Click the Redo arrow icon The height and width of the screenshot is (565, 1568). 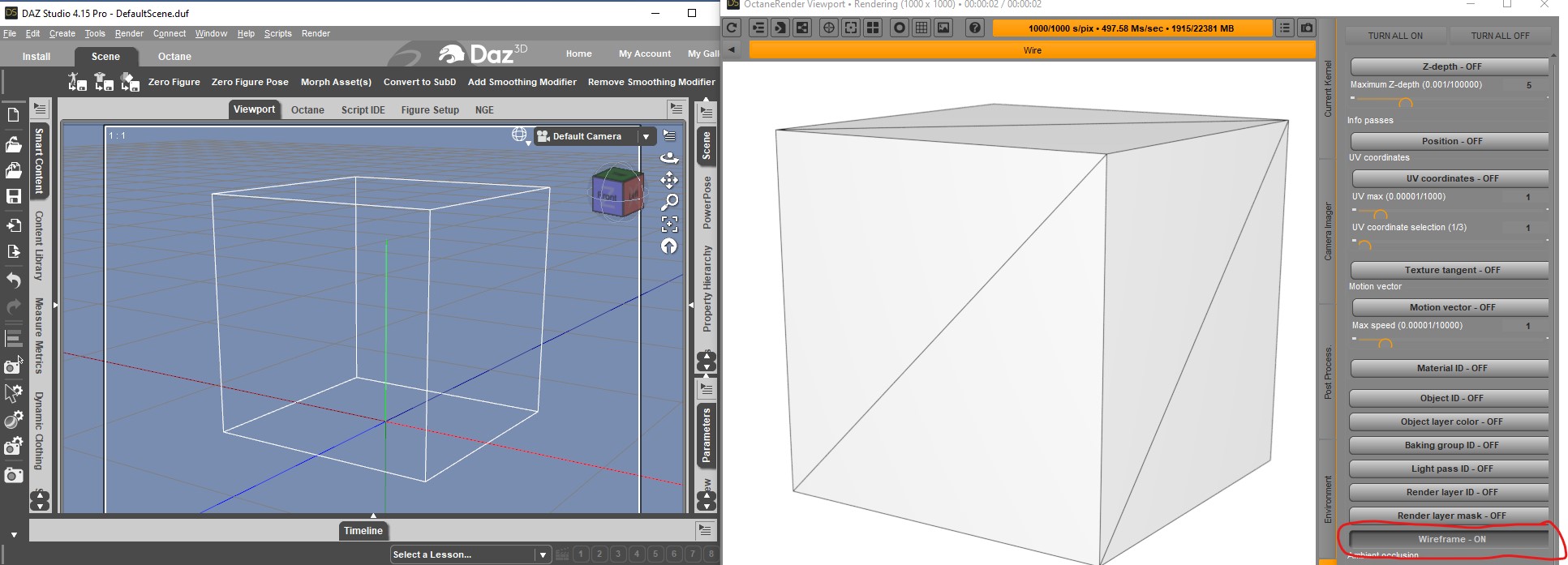click(x=13, y=306)
